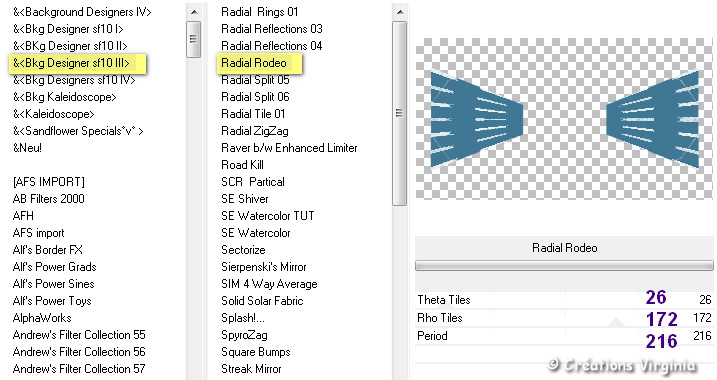Screen dimensions: 717x380
Task: Select Alf's Power Toys category
Action: pos(52,301)
